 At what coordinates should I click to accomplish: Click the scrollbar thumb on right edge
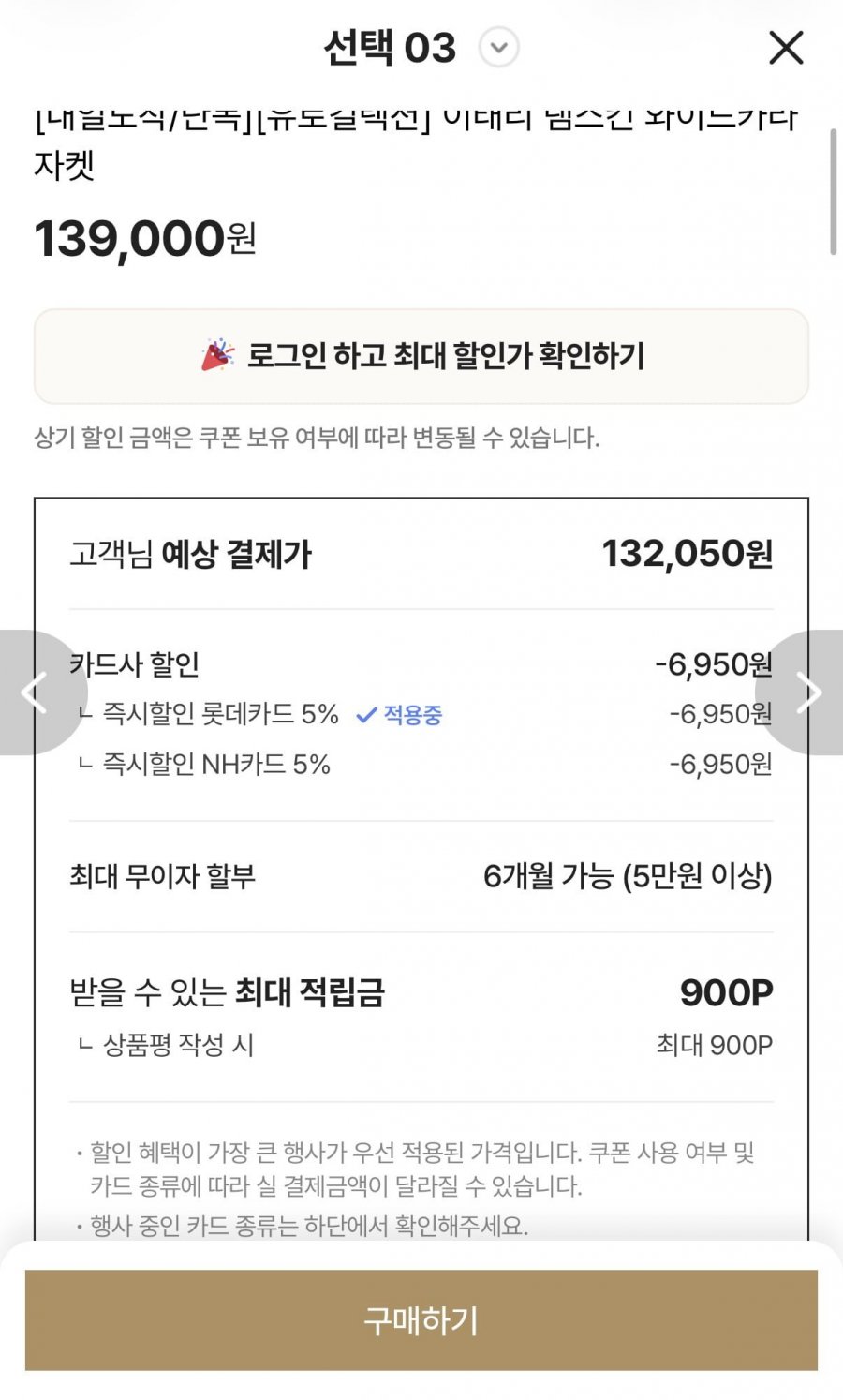tap(833, 191)
